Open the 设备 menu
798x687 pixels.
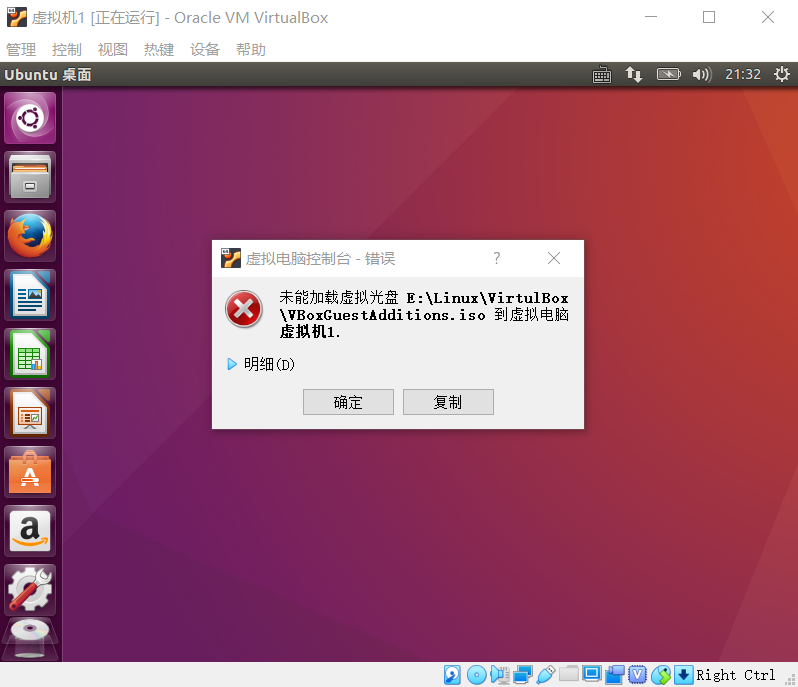[205, 49]
